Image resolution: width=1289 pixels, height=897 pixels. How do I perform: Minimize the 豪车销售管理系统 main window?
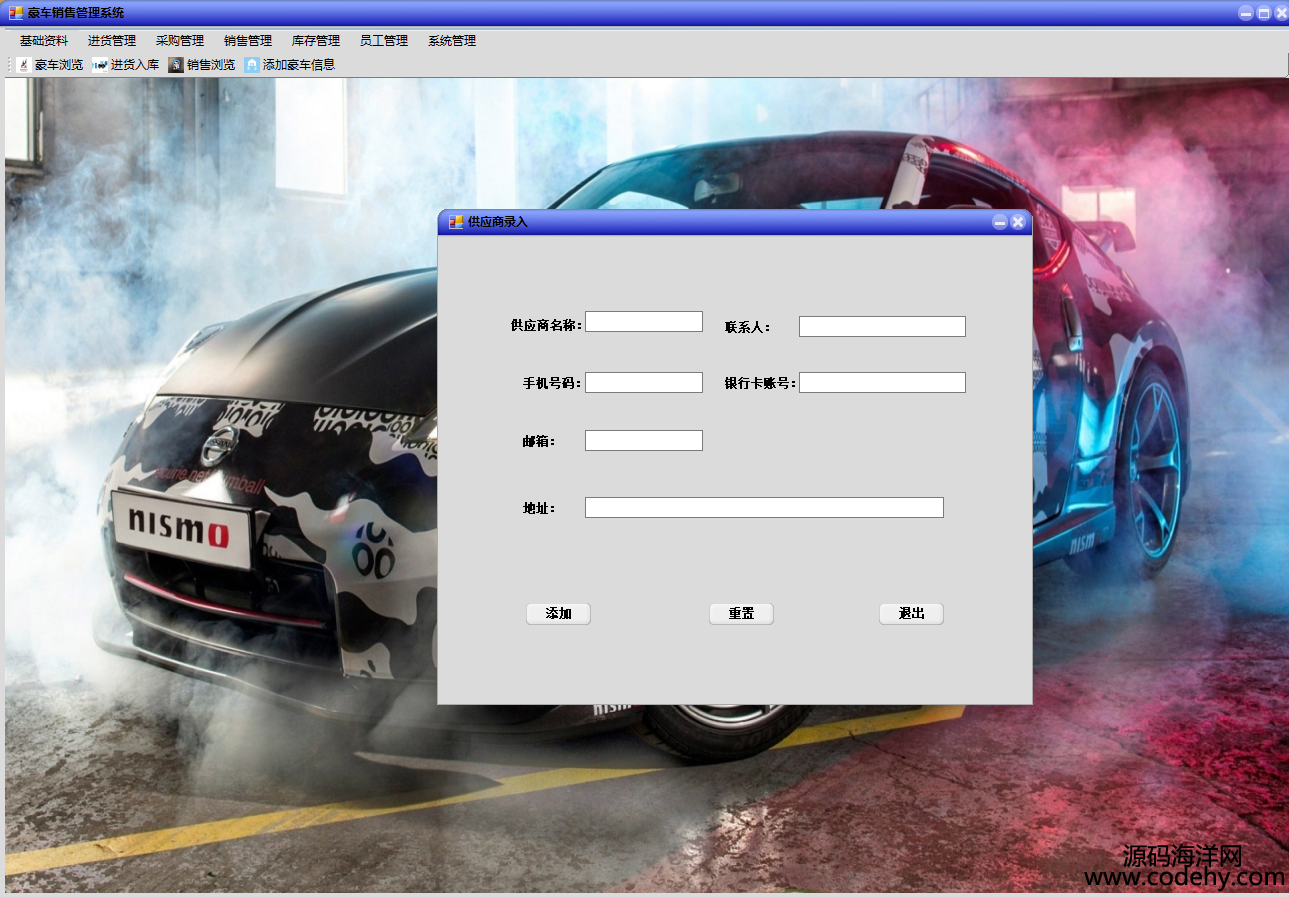pyautogui.click(x=1246, y=13)
